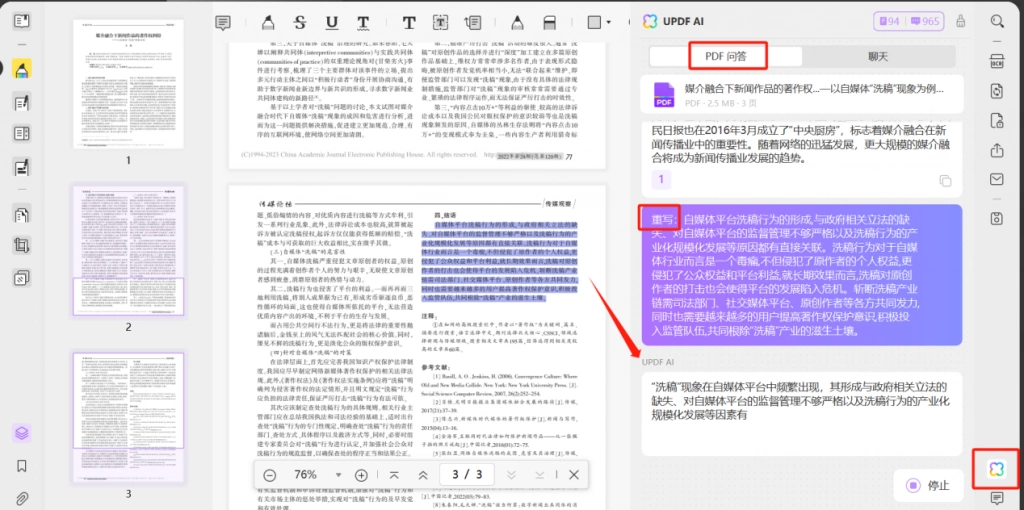The width and height of the screenshot is (1024, 510).
Task: Open the Edit PDF mode icon
Action: 22,103
